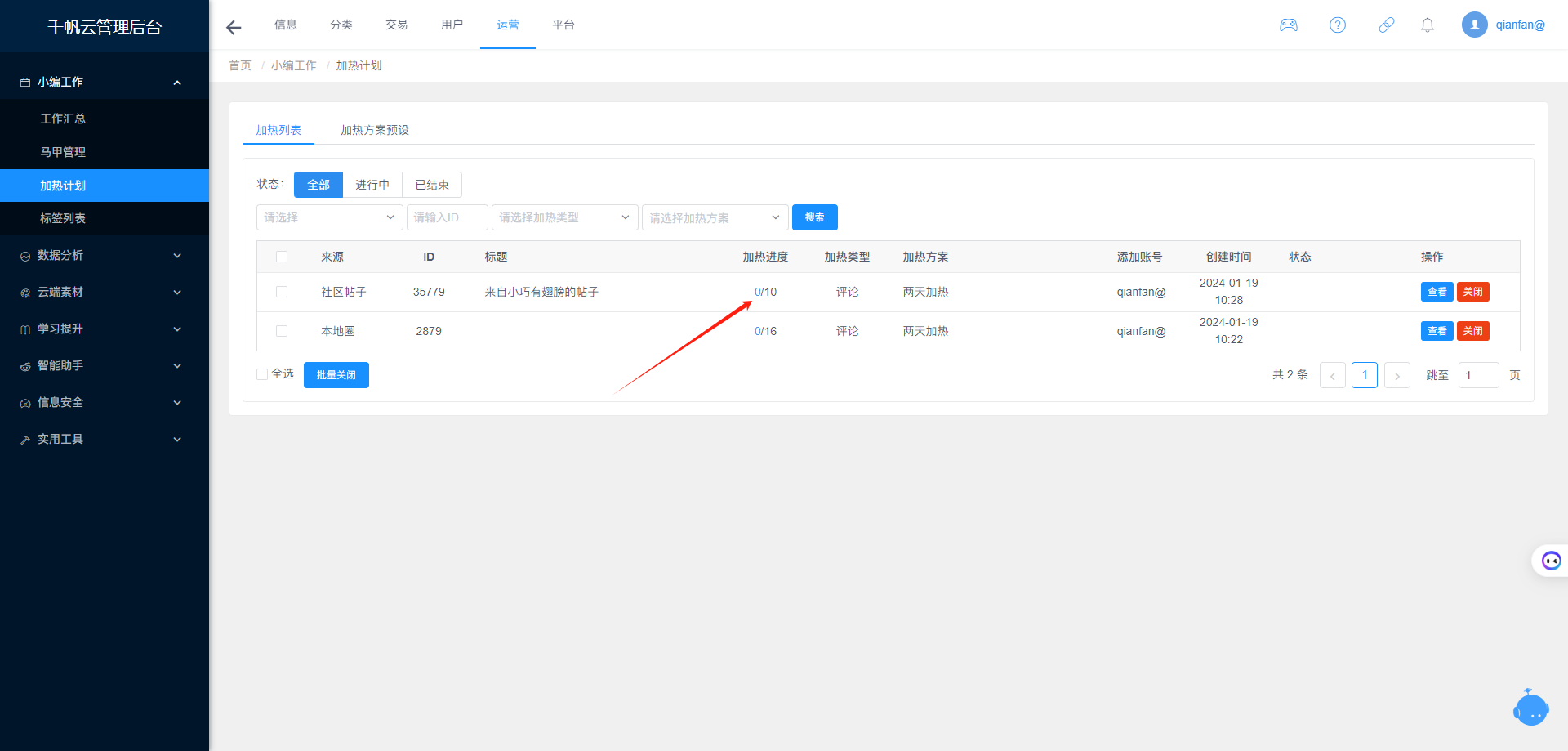Filter status by 已结束

pyautogui.click(x=432, y=185)
